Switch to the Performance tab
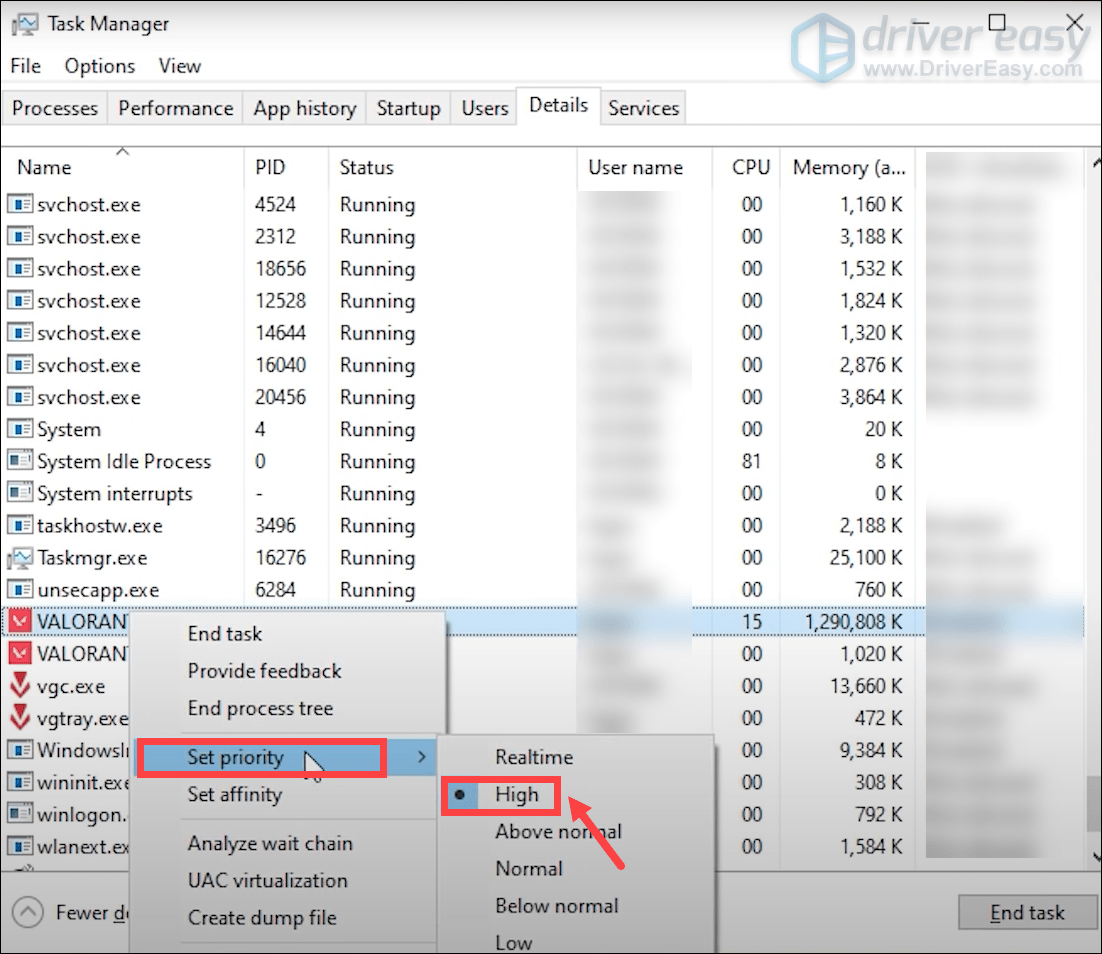This screenshot has height=954, width=1102. [x=176, y=108]
